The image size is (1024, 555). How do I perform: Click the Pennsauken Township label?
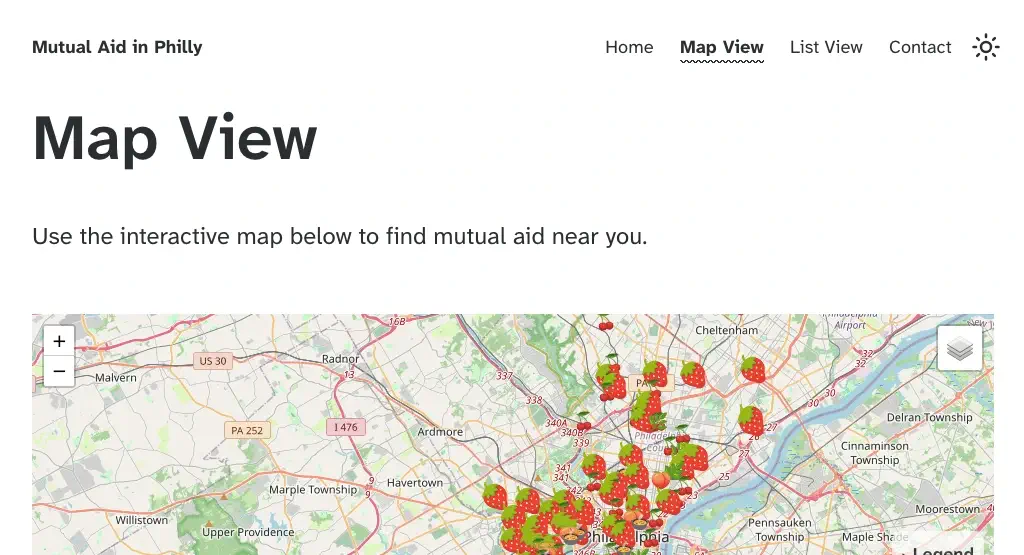tap(780, 530)
